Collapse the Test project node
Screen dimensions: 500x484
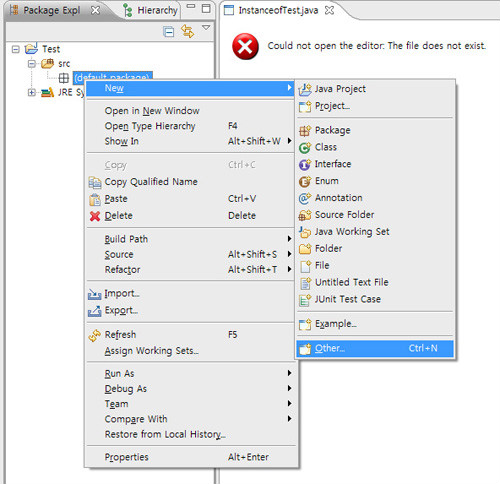pyautogui.click(x=15, y=50)
